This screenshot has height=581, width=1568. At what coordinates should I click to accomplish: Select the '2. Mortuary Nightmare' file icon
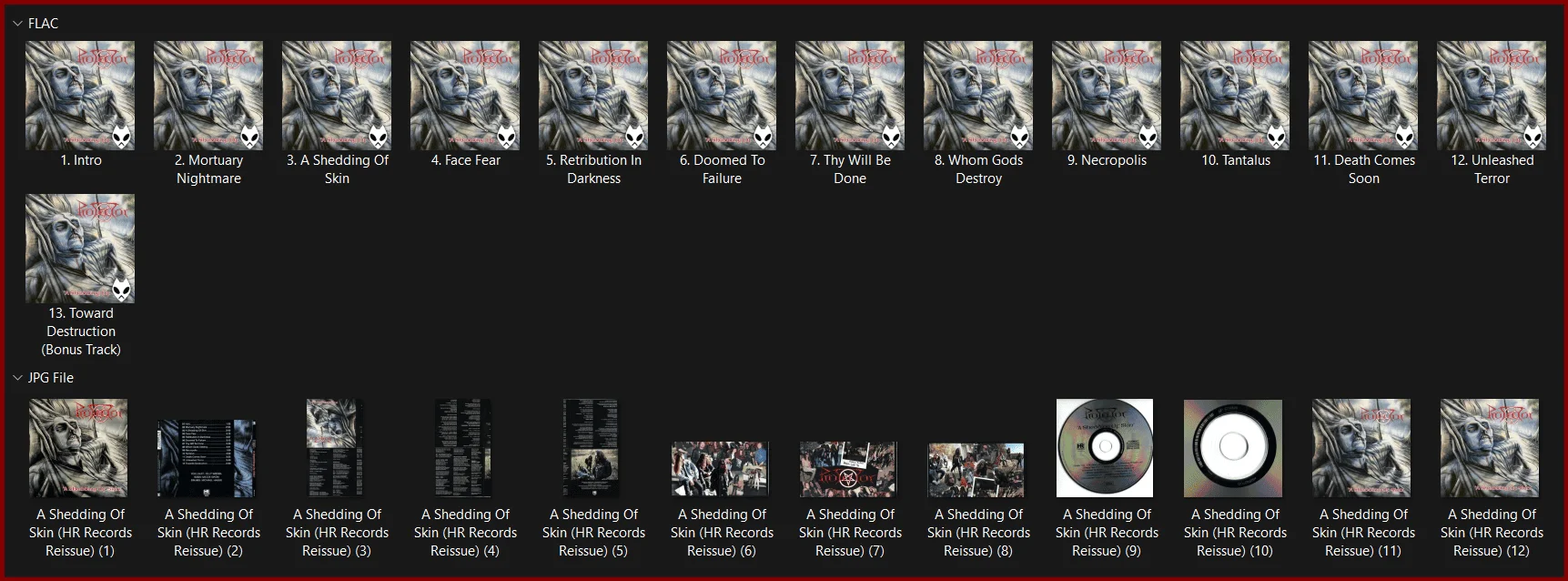click(x=208, y=96)
